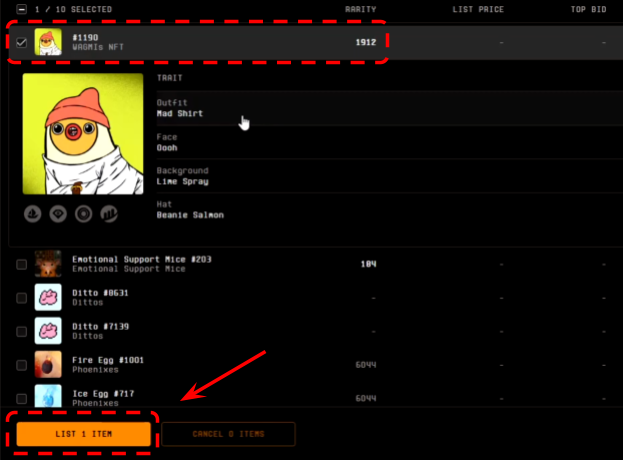Image resolution: width=623 pixels, height=460 pixels.
Task: Check the Ice Egg #717 checkbox
Action: tap(21, 398)
